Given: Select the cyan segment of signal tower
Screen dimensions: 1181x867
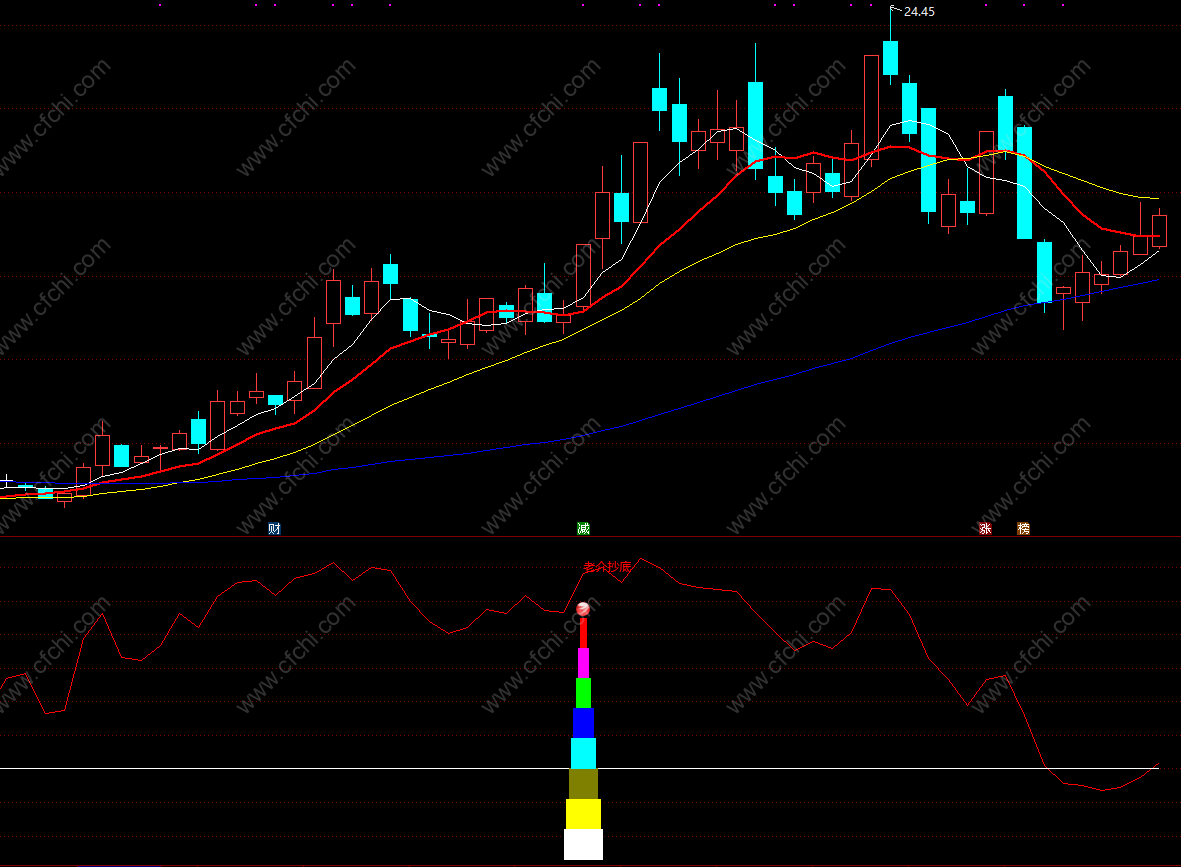Looking at the screenshot, I should coord(583,753).
